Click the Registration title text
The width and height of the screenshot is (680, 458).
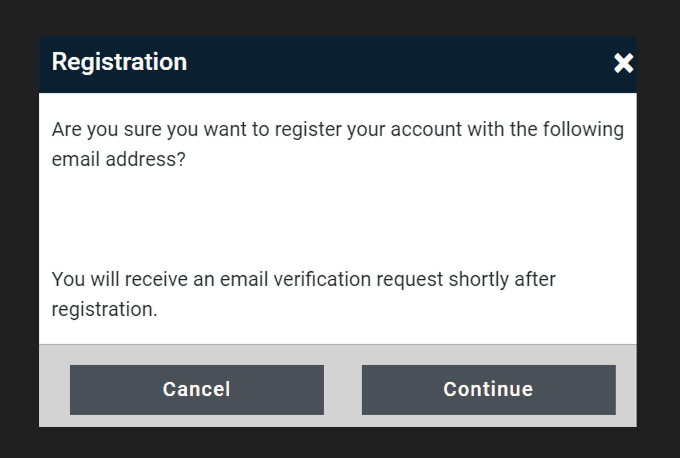[x=119, y=62]
